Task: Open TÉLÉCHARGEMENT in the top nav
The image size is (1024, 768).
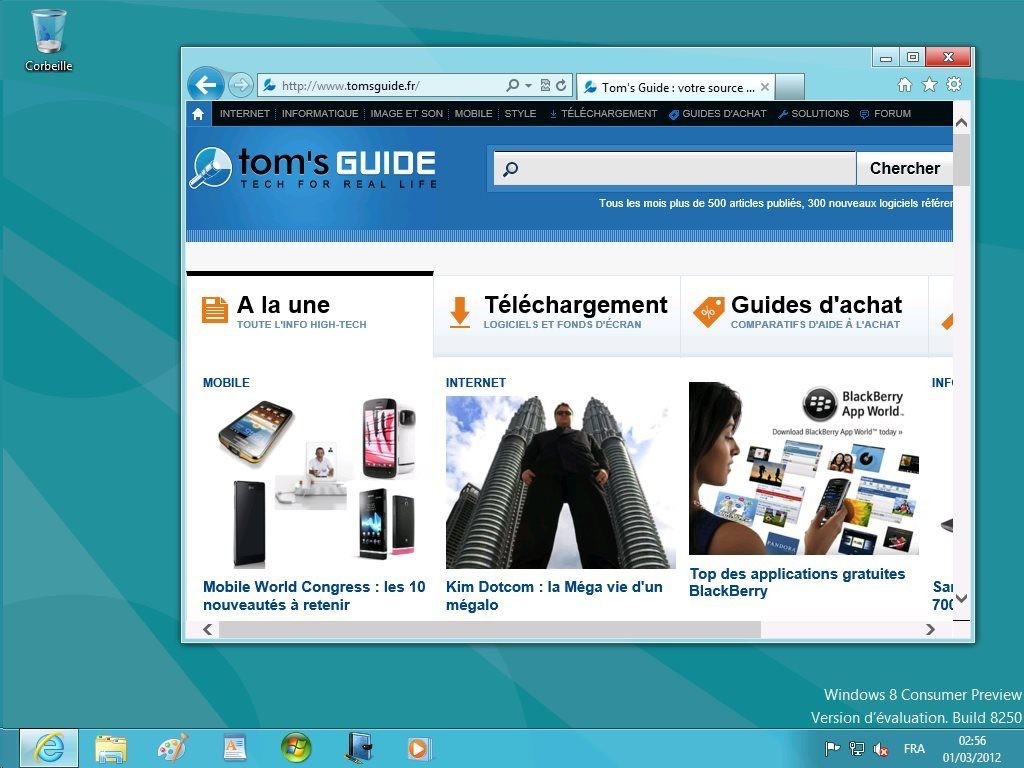Action: [x=603, y=114]
